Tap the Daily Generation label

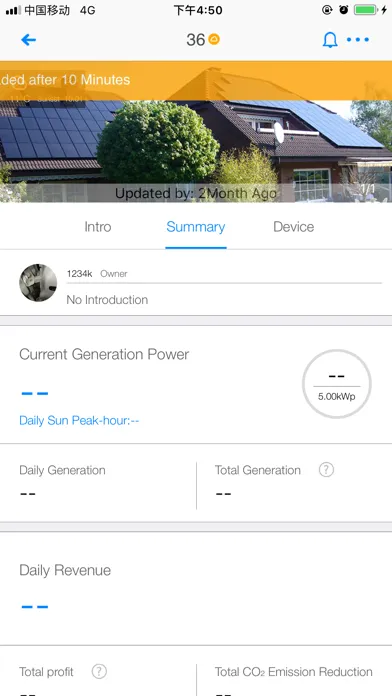coord(62,470)
